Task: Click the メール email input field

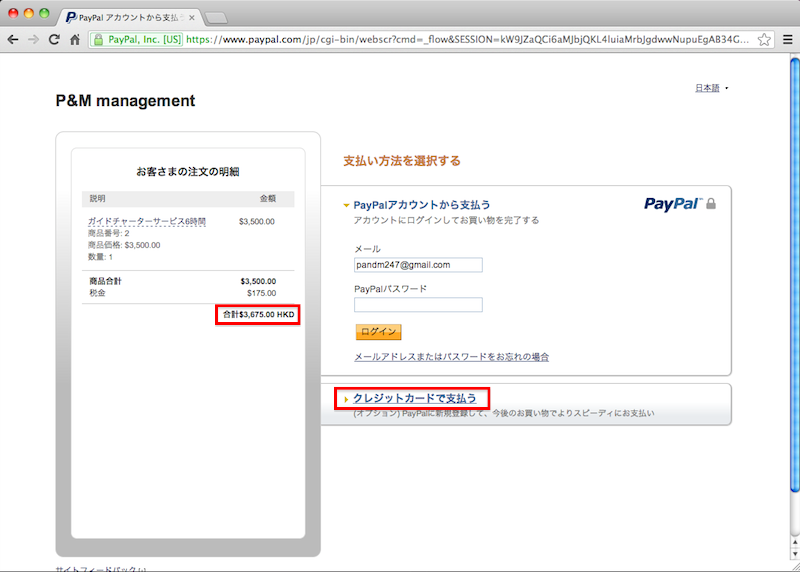Action: (x=418, y=265)
